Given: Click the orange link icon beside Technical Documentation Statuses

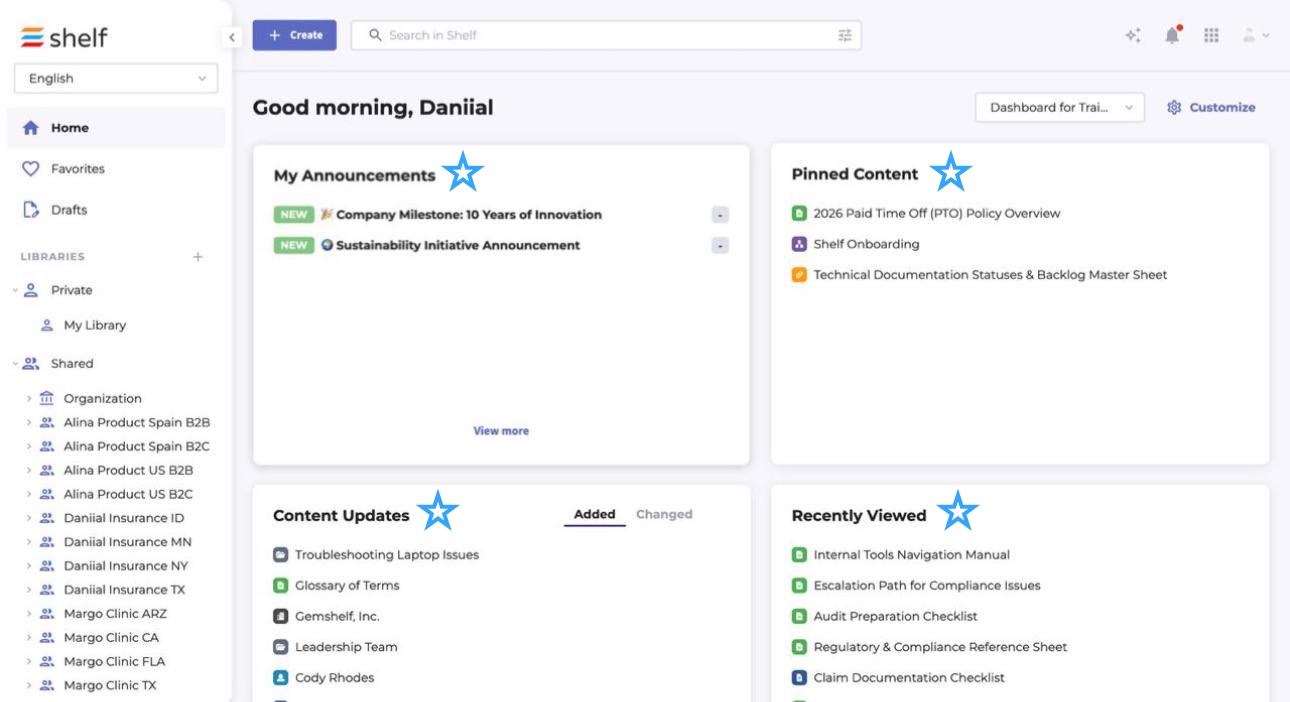Looking at the screenshot, I should [799, 275].
